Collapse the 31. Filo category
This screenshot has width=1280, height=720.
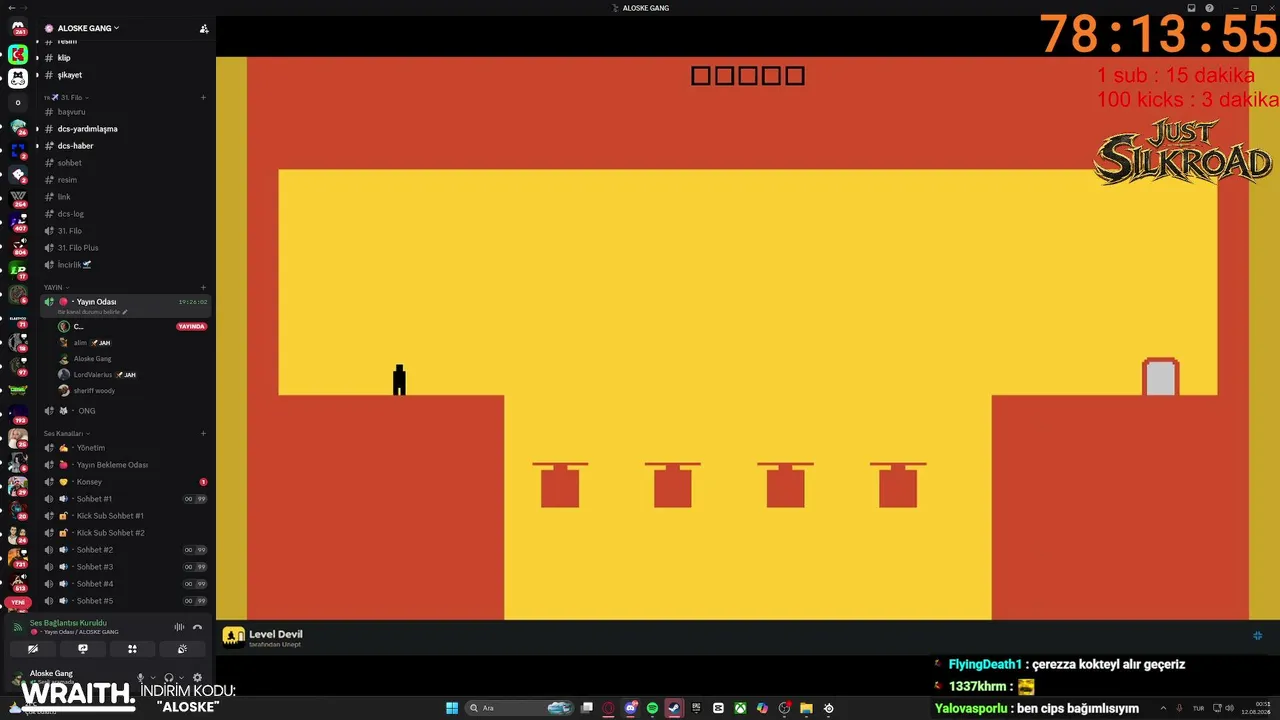click(x=67, y=97)
